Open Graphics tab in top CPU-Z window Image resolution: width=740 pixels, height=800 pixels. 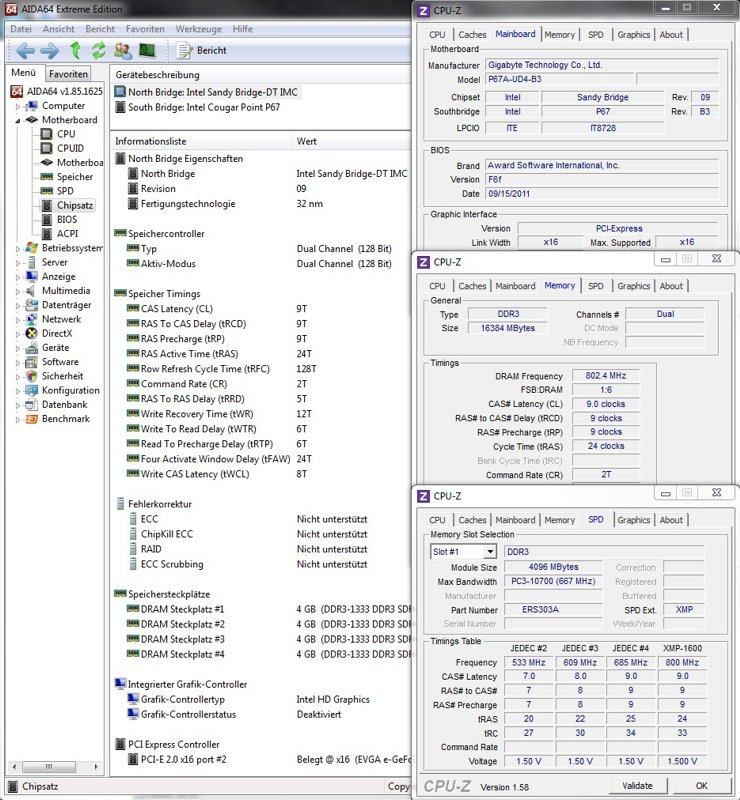coord(633,35)
